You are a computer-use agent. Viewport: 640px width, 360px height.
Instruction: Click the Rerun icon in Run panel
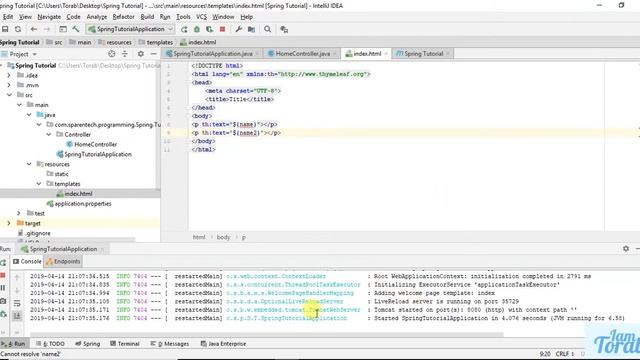[x=3, y=262]
